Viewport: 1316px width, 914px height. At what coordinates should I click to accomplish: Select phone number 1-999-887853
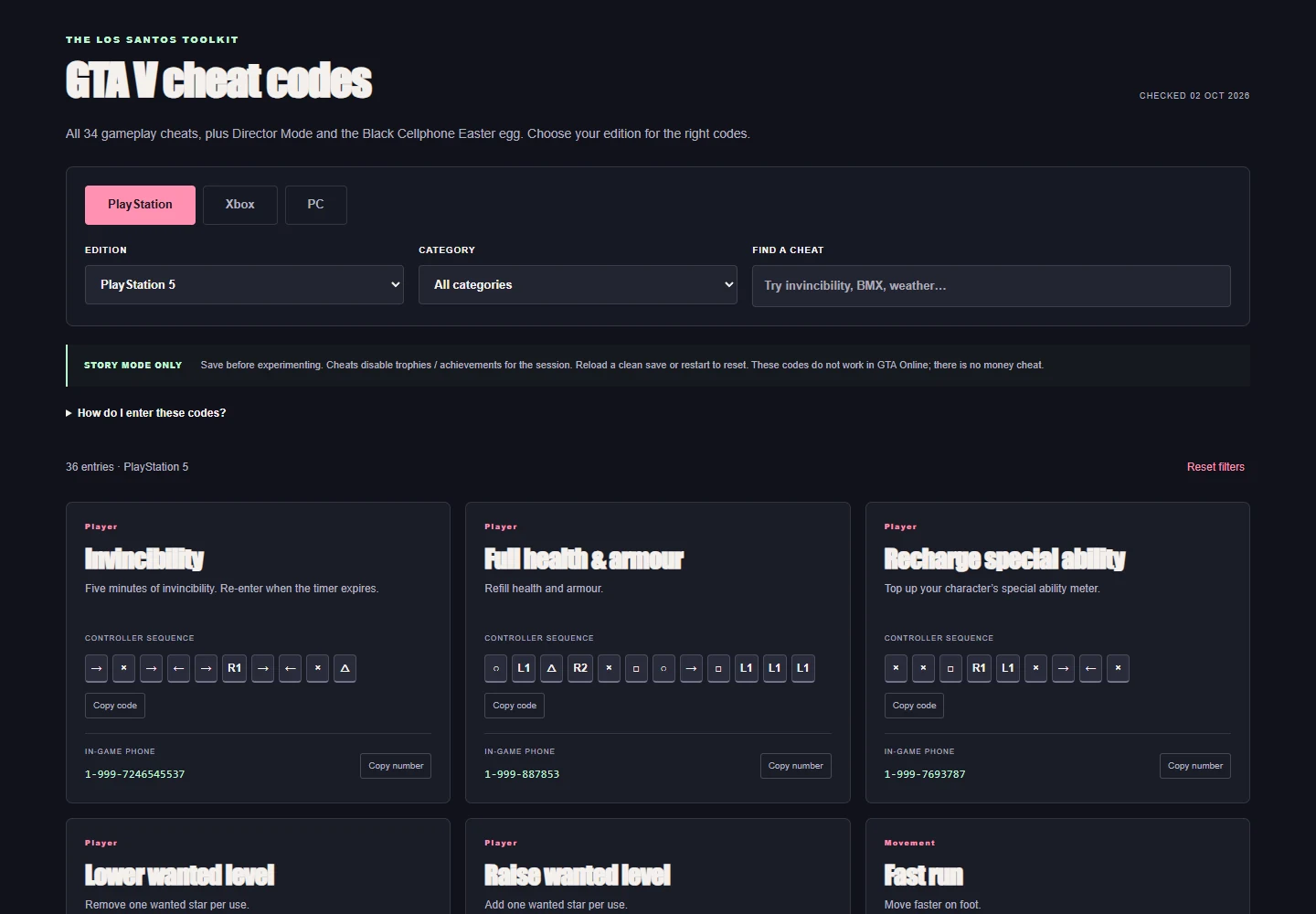522,774
